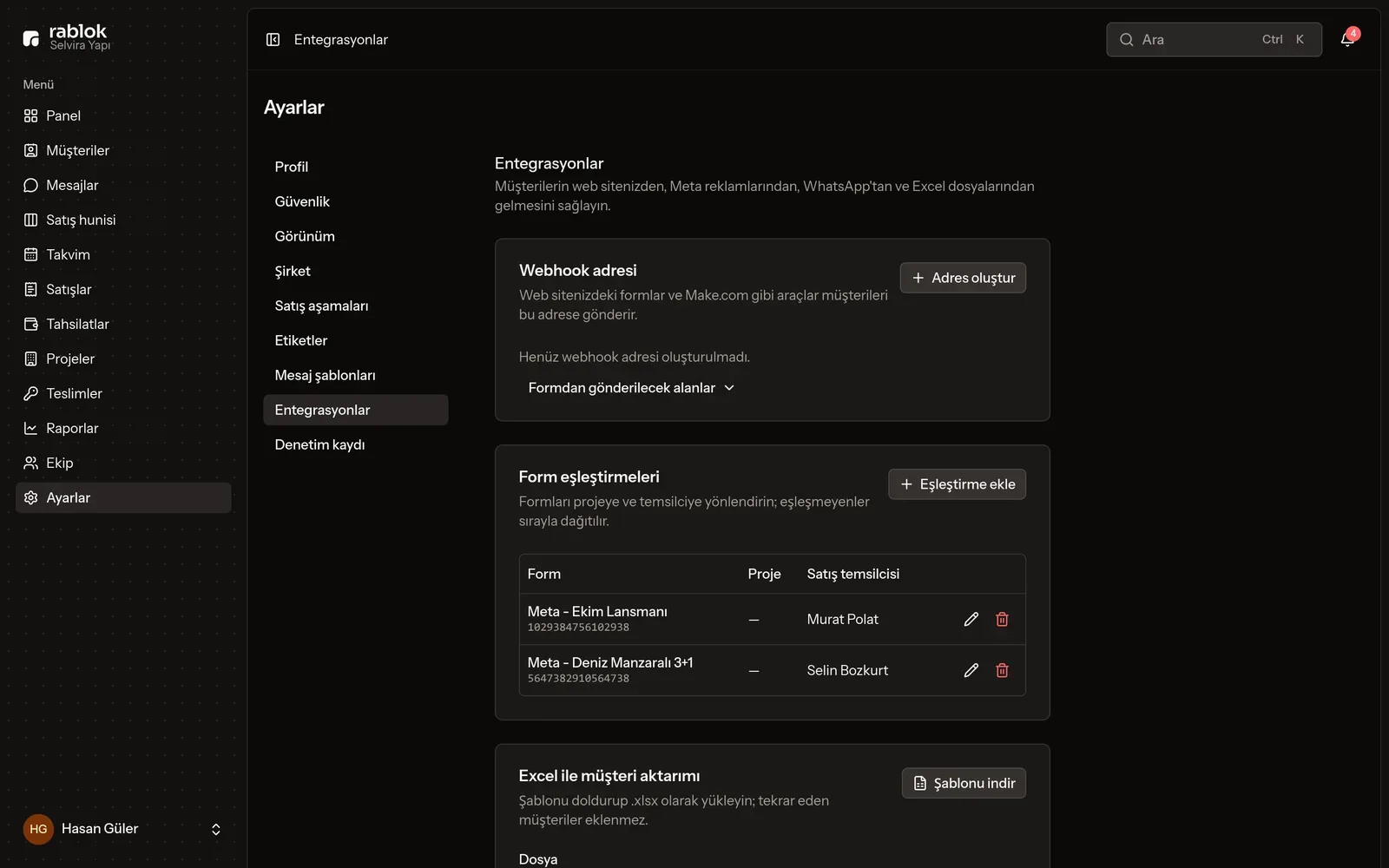Click Eşleştirme ekle button
The width and height of the screenshot is (1389, 868).
957,484
